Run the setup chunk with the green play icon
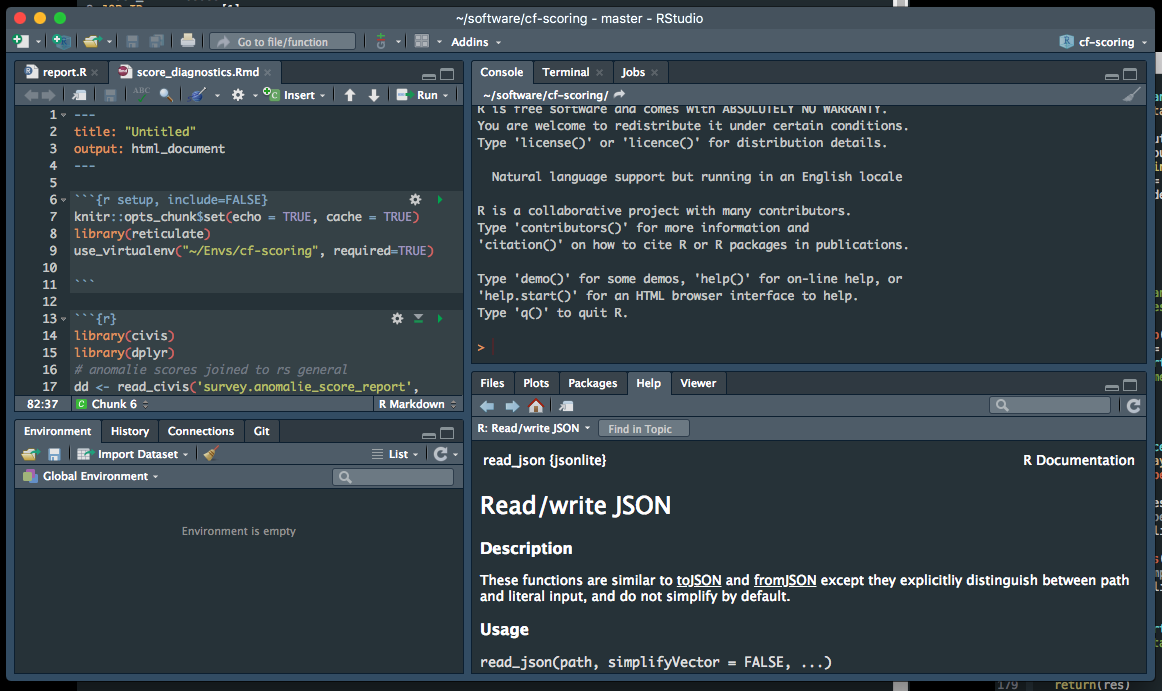 coord(438,199)
